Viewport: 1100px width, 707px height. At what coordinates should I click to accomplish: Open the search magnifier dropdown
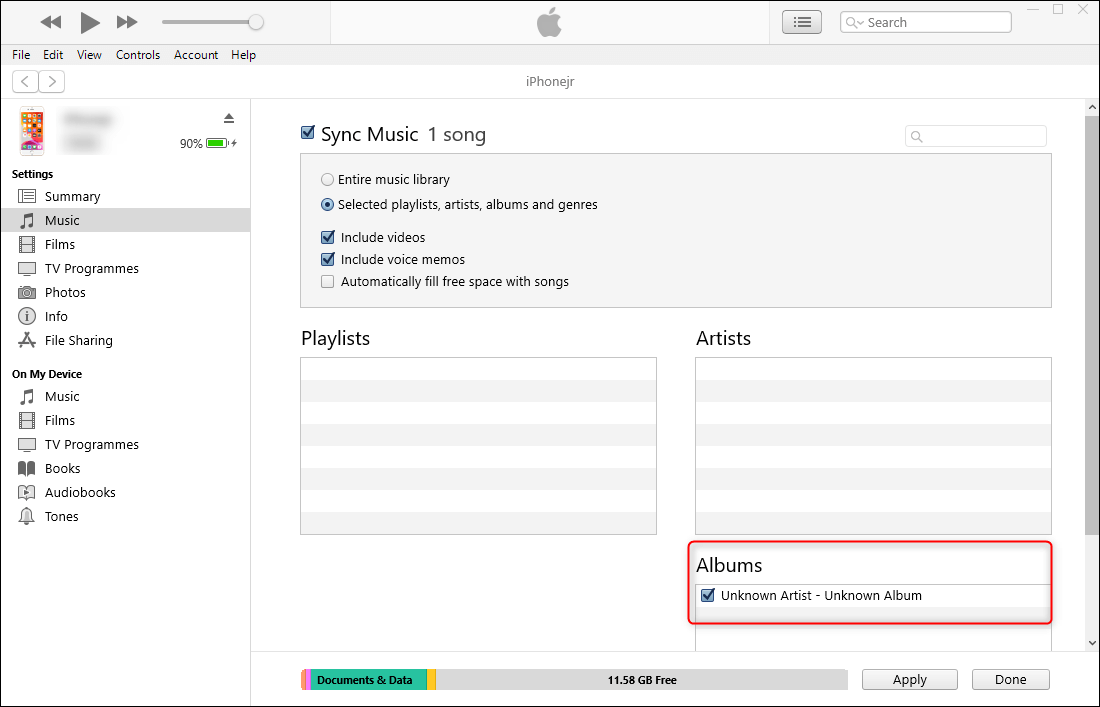click(x=854, y=22)
